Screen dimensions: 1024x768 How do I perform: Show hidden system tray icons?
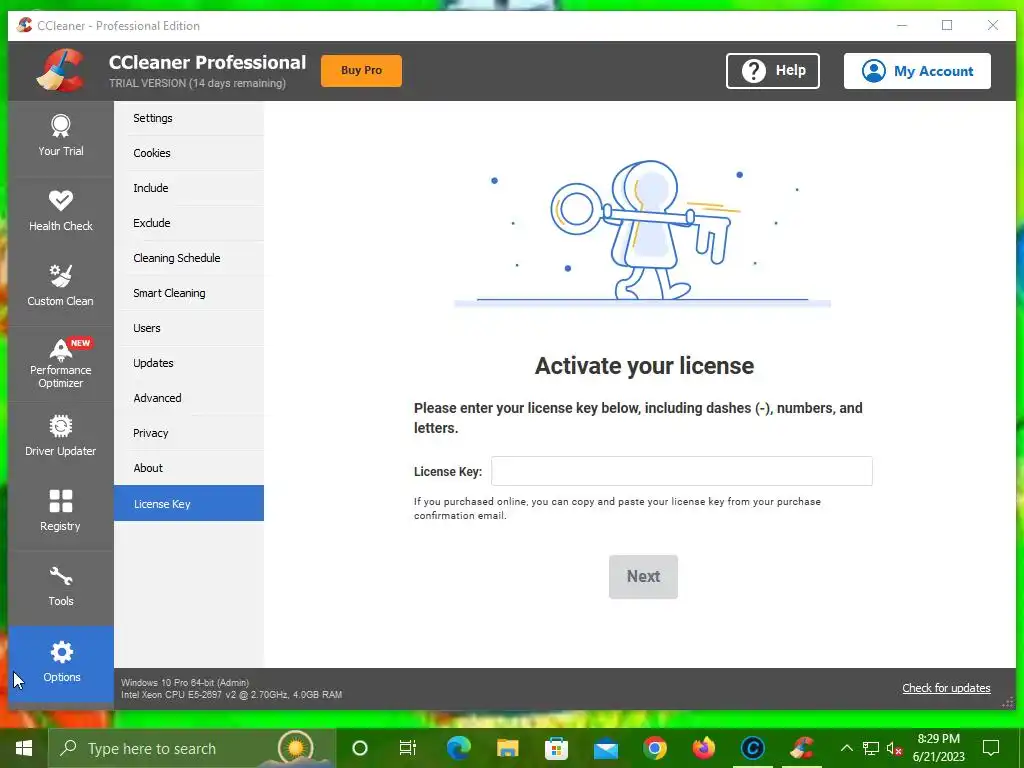coord(846,748)
